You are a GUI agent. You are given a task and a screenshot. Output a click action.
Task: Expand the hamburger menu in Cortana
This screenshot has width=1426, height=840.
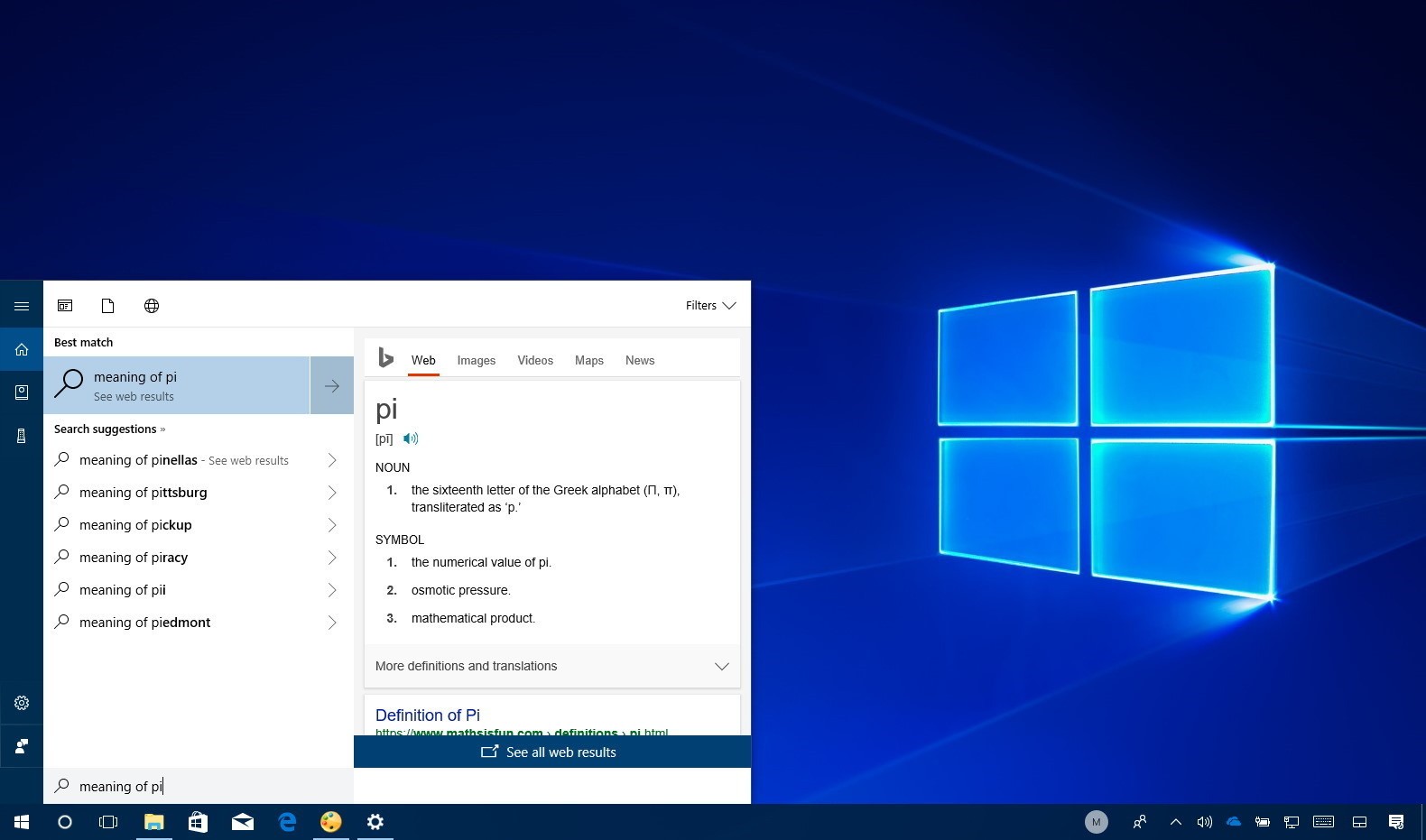coord(22,306)
